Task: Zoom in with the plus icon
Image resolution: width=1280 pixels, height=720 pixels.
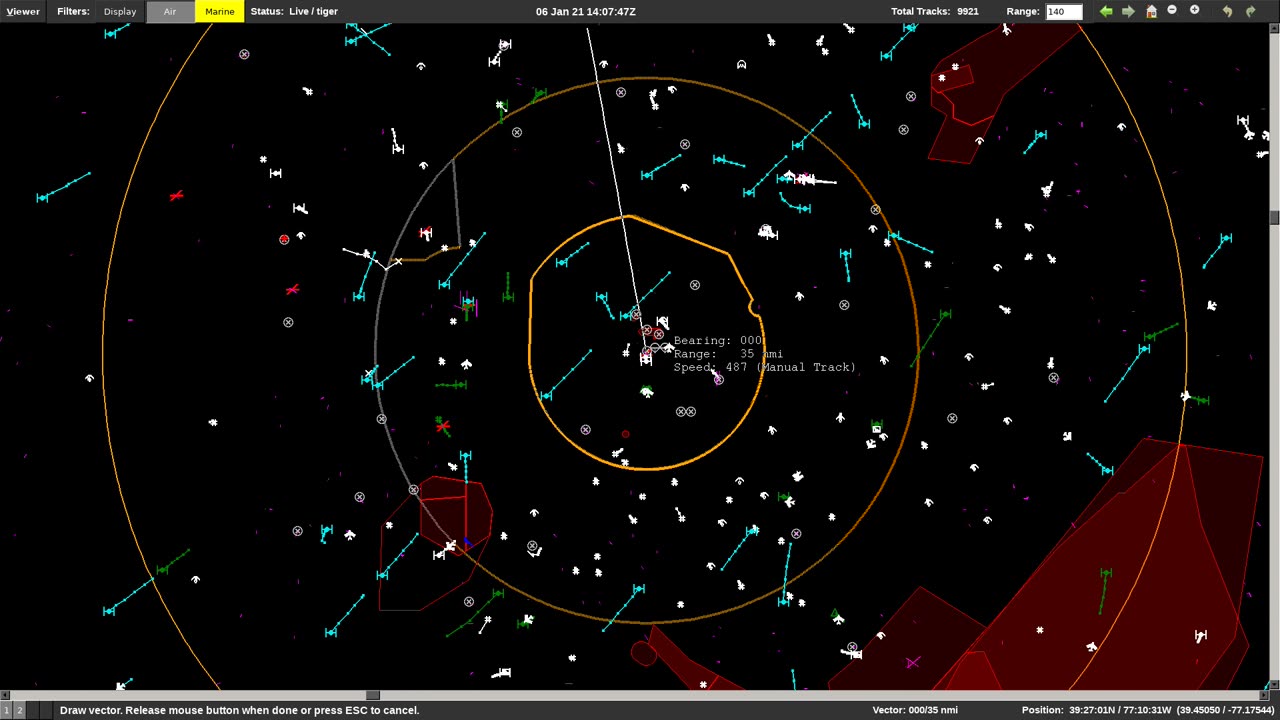Action: [x=1194, y=10]
